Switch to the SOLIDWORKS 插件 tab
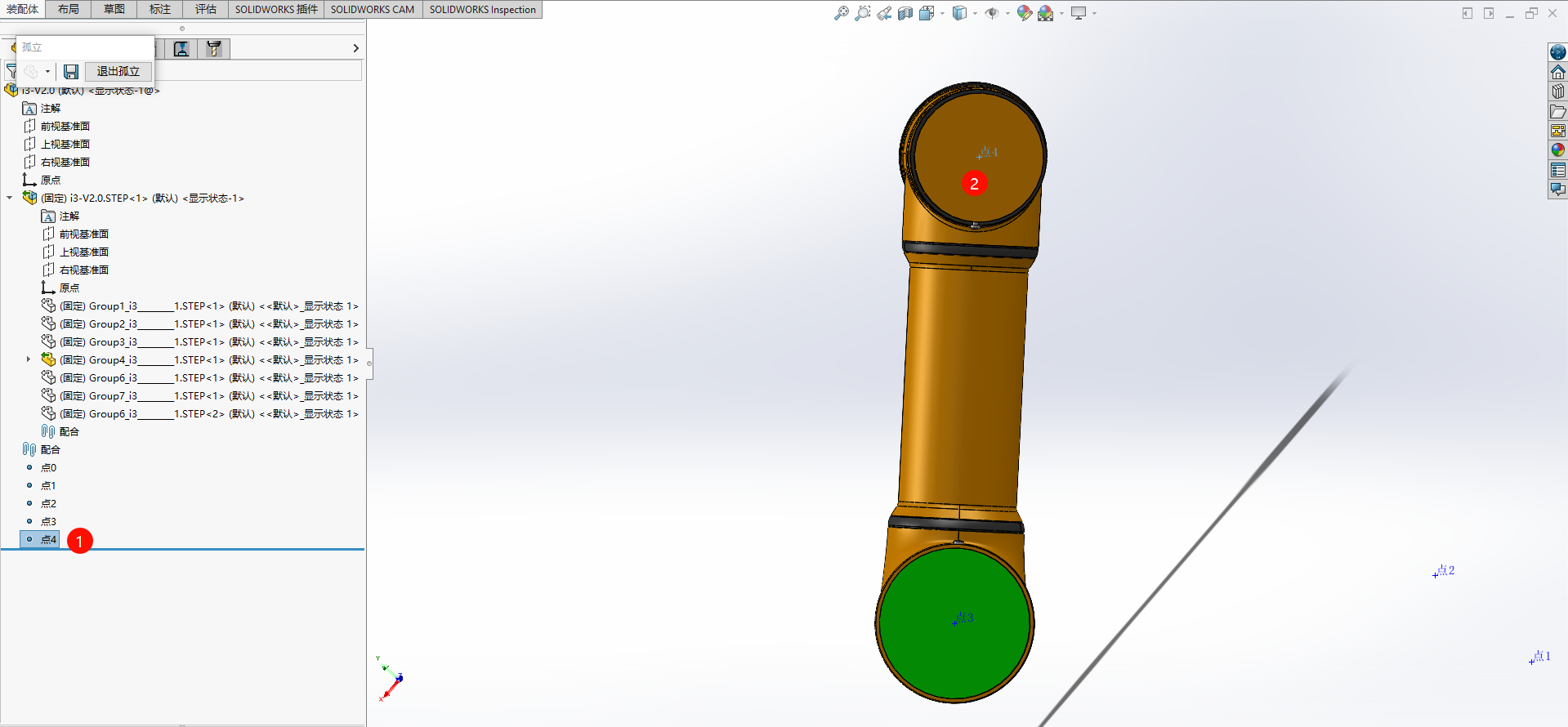 click(276, 9)
